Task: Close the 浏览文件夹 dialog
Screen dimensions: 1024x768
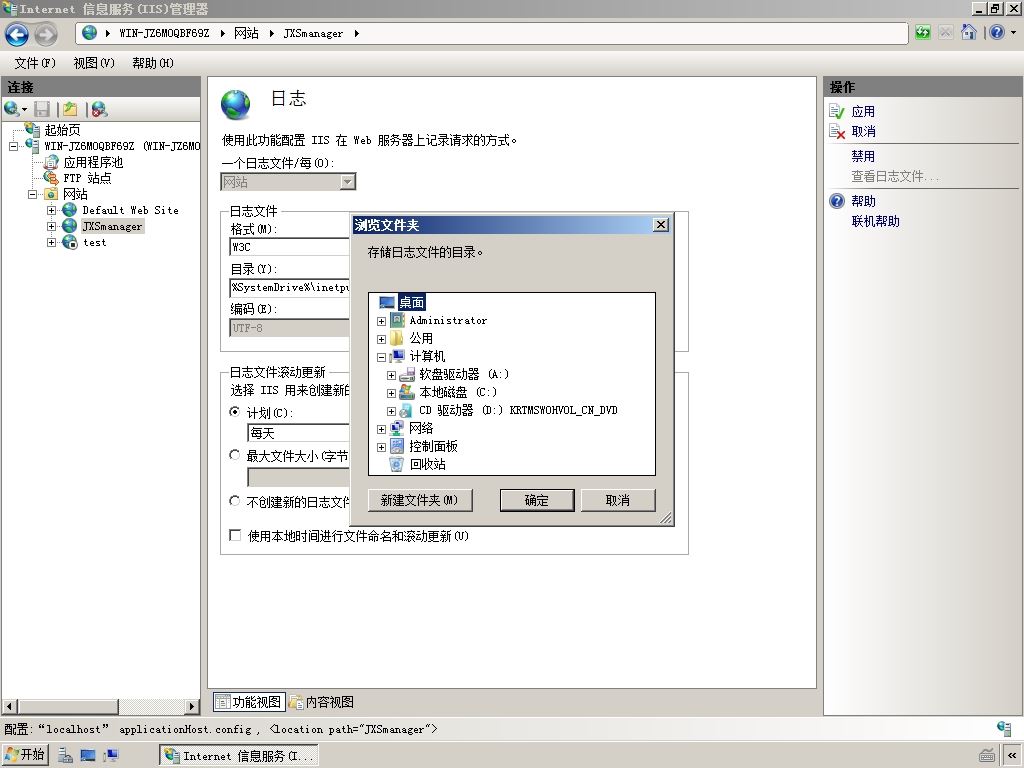Action: [x=661, y=225]
